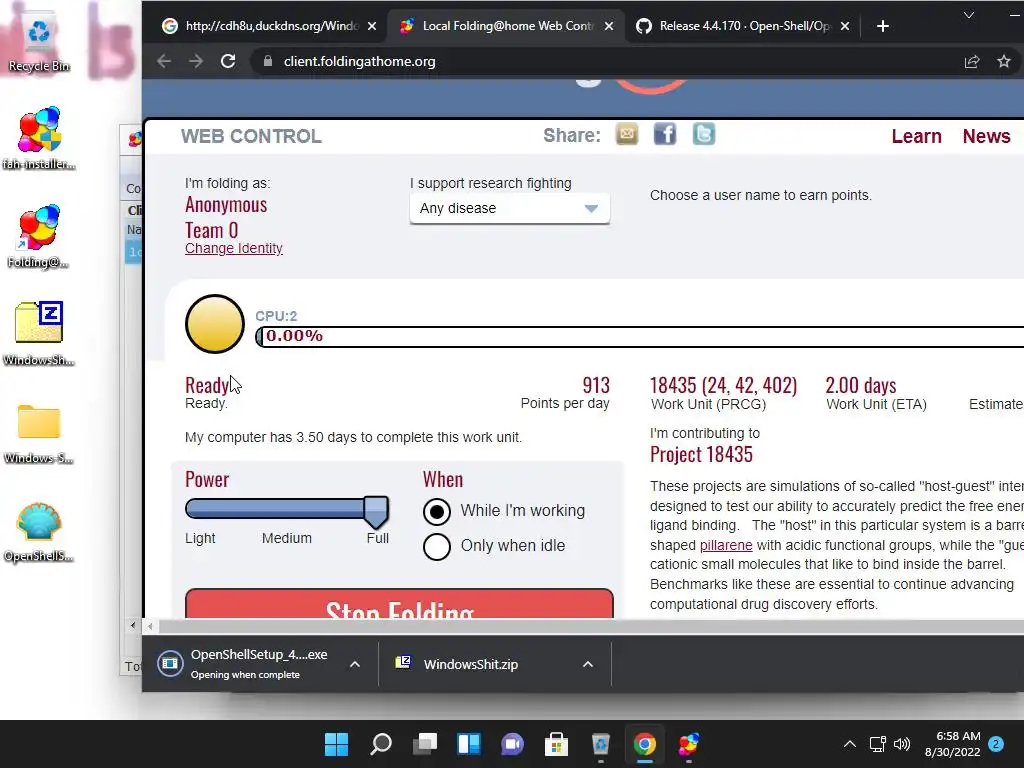Screen dimensions: 1024x768
Task: Open Any disease dropdown
Action: [x=509, y=208]
